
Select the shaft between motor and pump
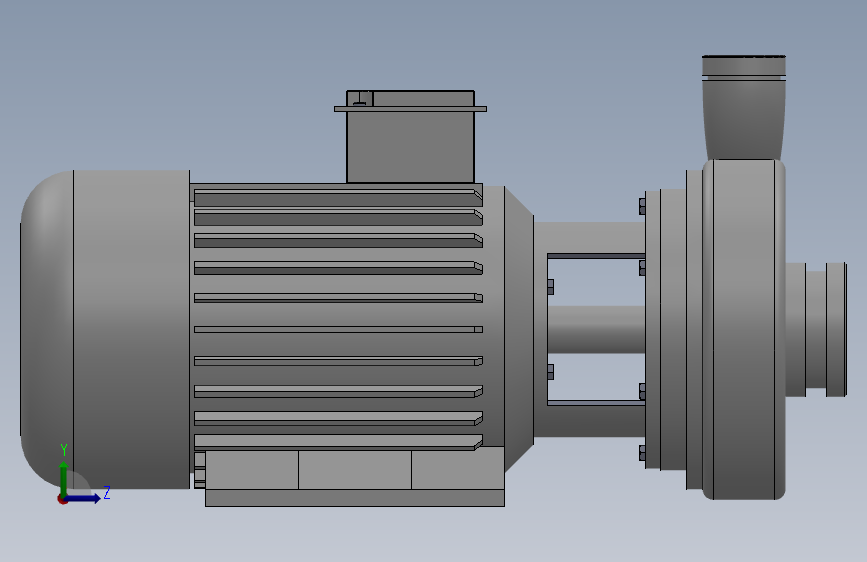point(596,330)
